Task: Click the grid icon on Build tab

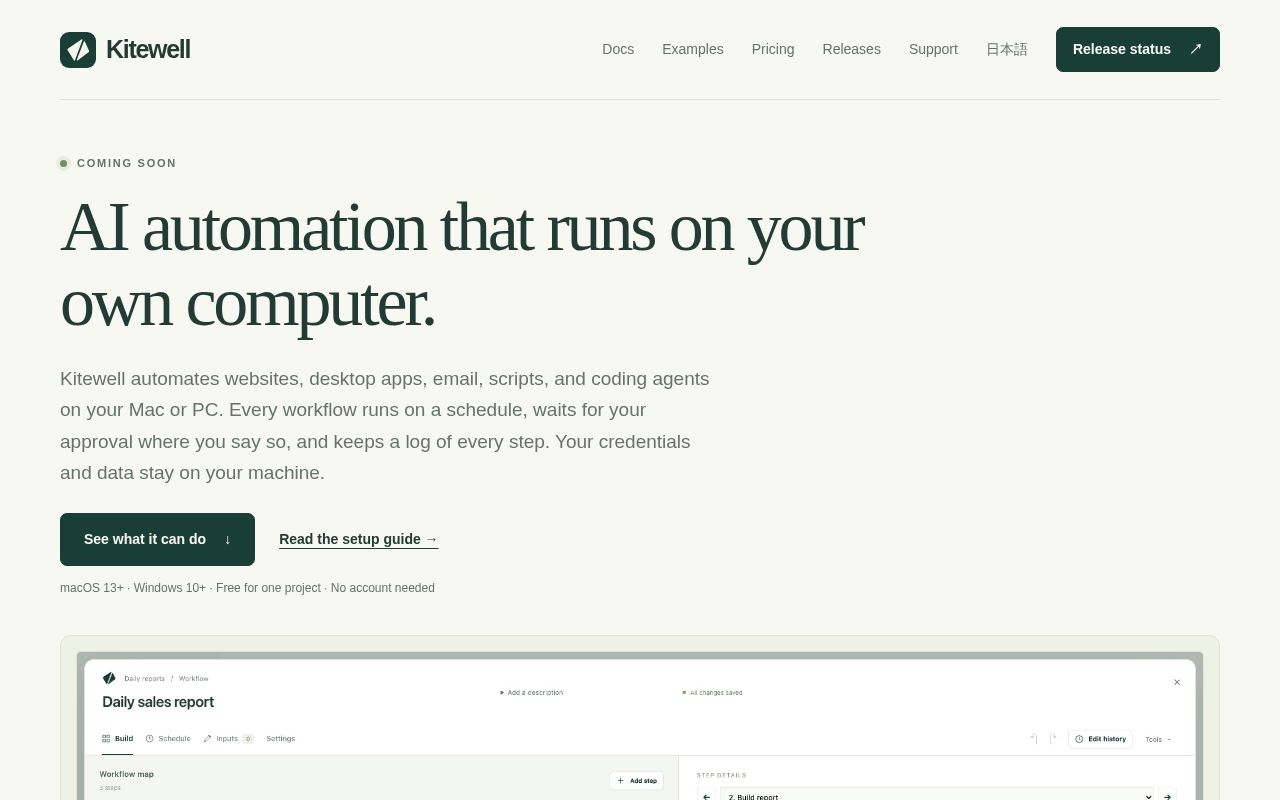Action: point(106,739)
